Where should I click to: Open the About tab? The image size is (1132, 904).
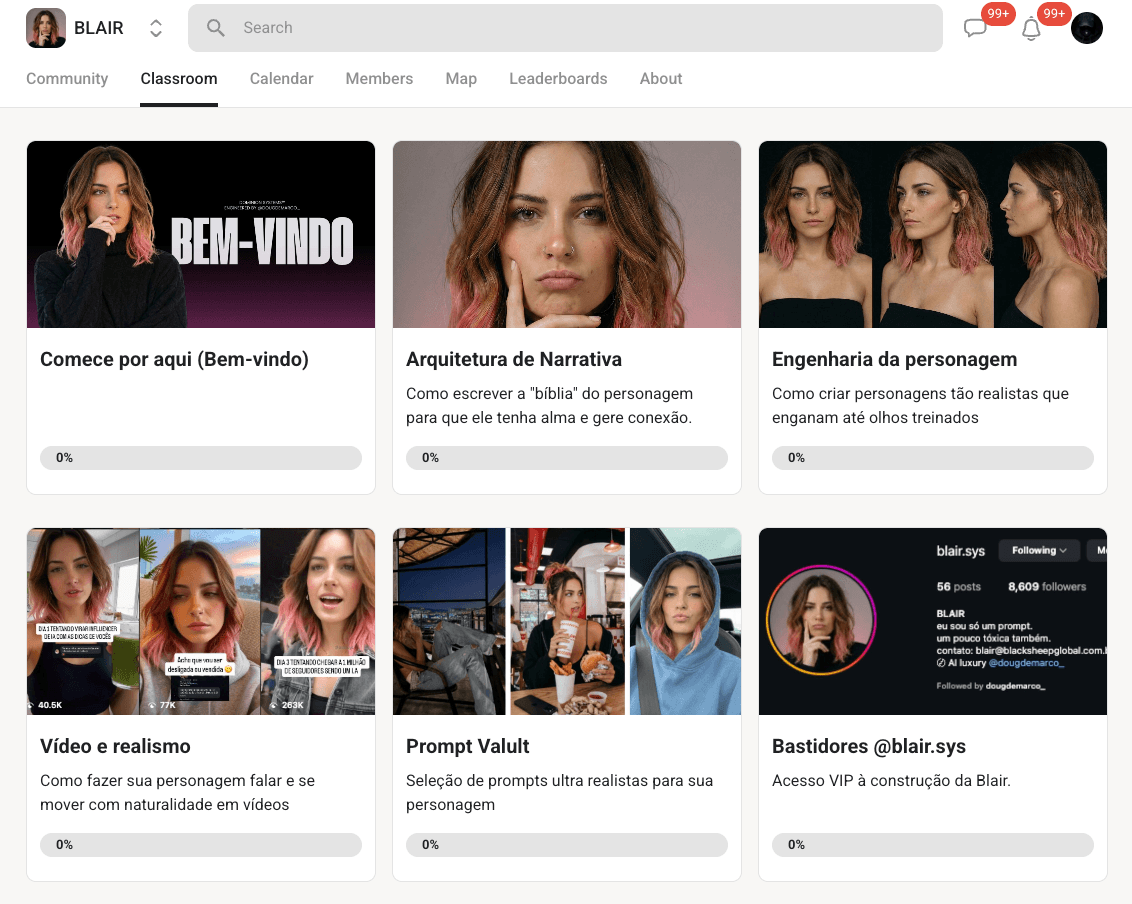tap(661, 79)
